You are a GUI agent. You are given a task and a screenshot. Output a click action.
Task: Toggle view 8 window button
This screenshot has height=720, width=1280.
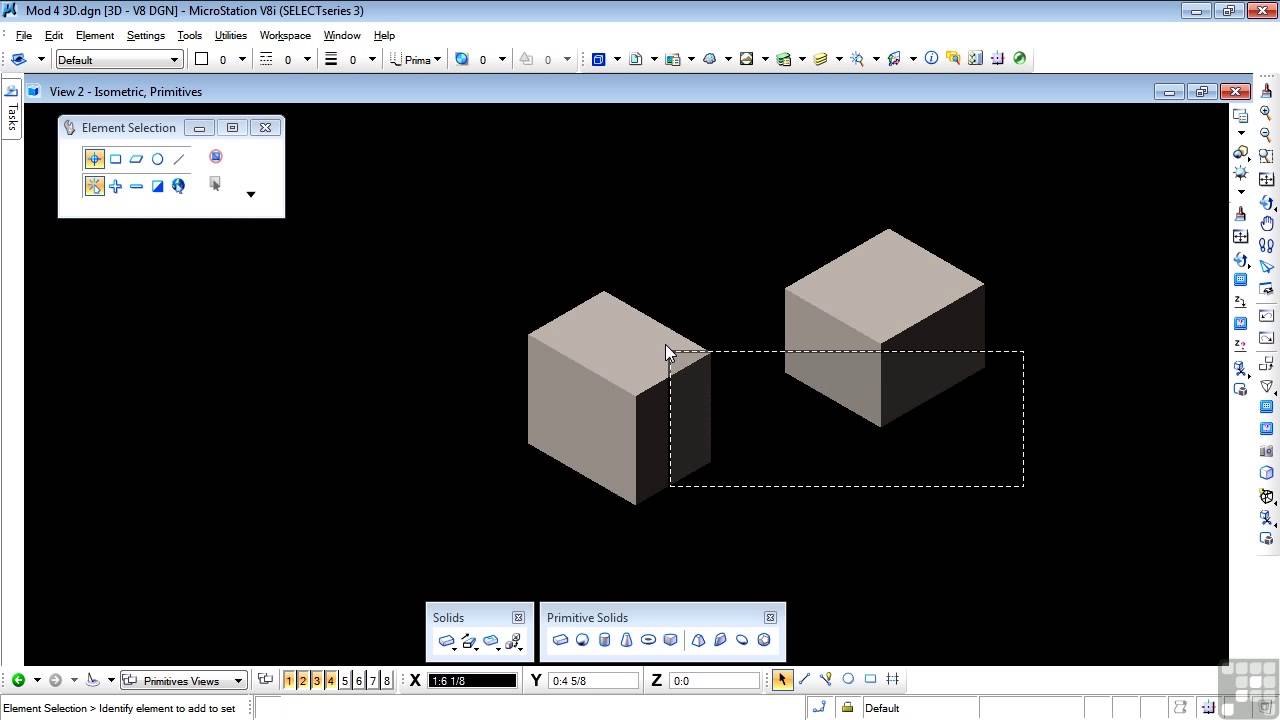387,681
